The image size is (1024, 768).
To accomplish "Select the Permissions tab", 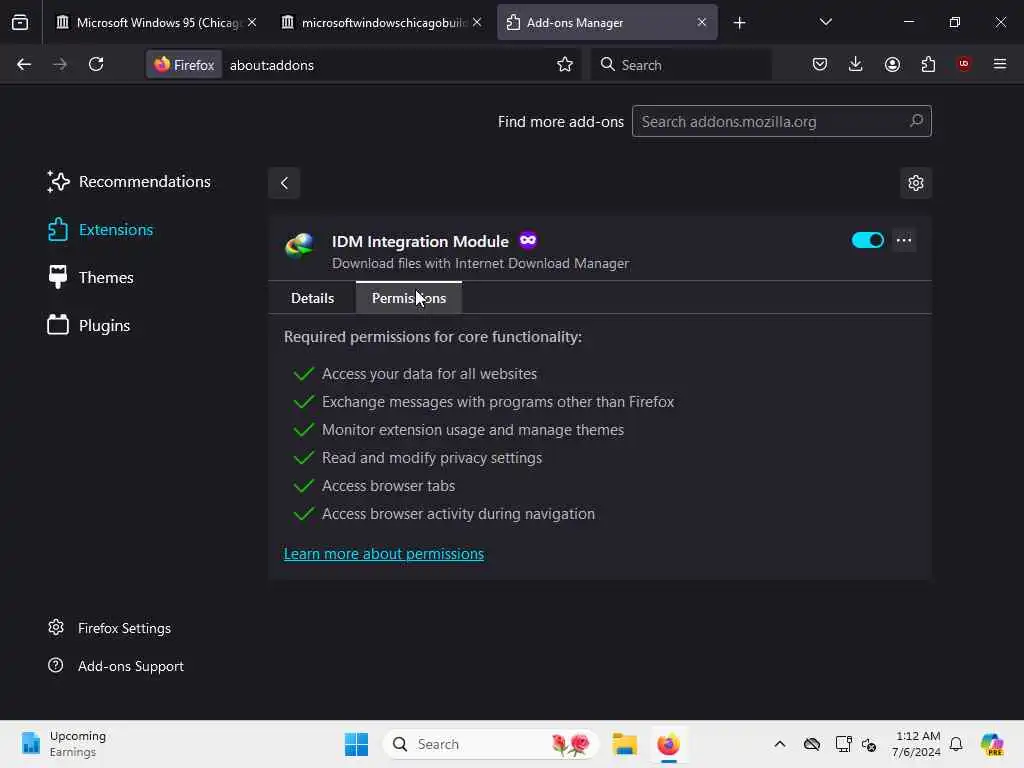I will click(409, 298).
